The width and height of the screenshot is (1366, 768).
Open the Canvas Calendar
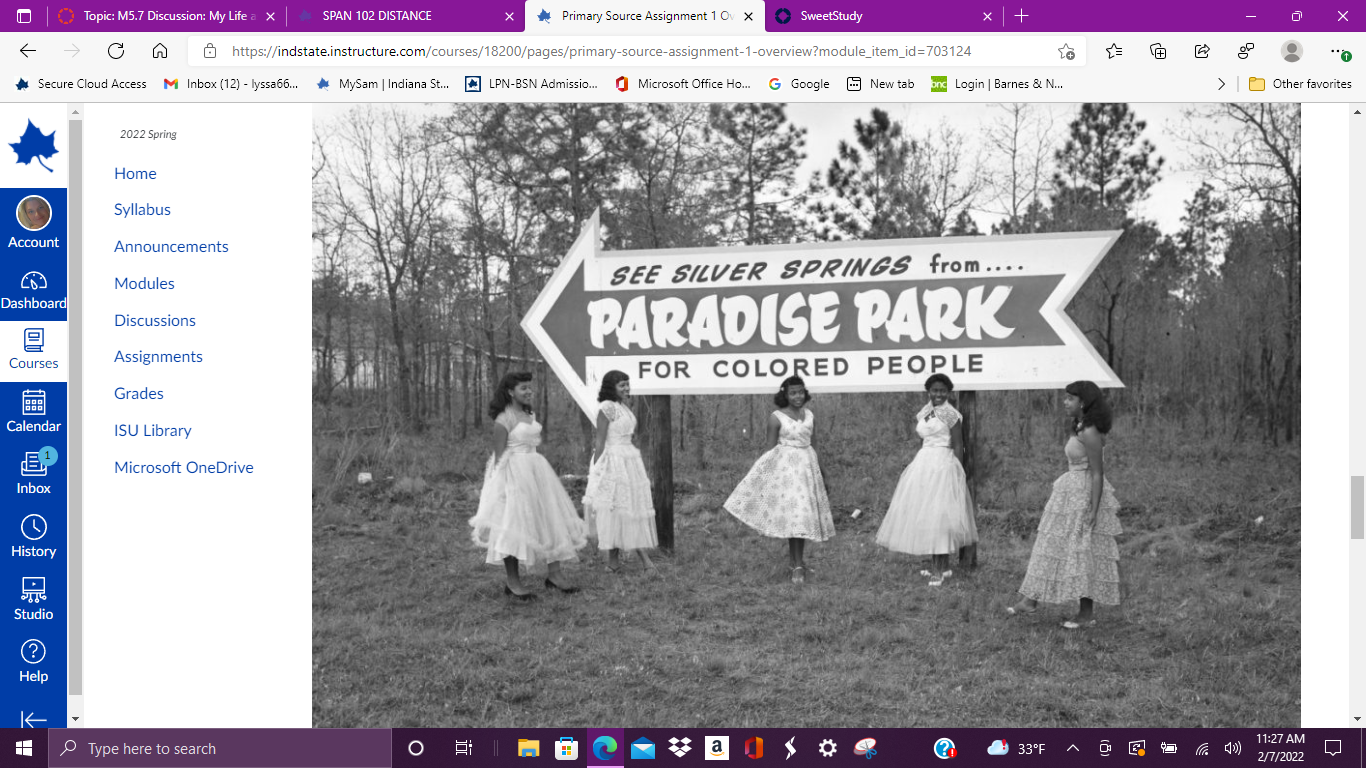(x=34, y=412)
